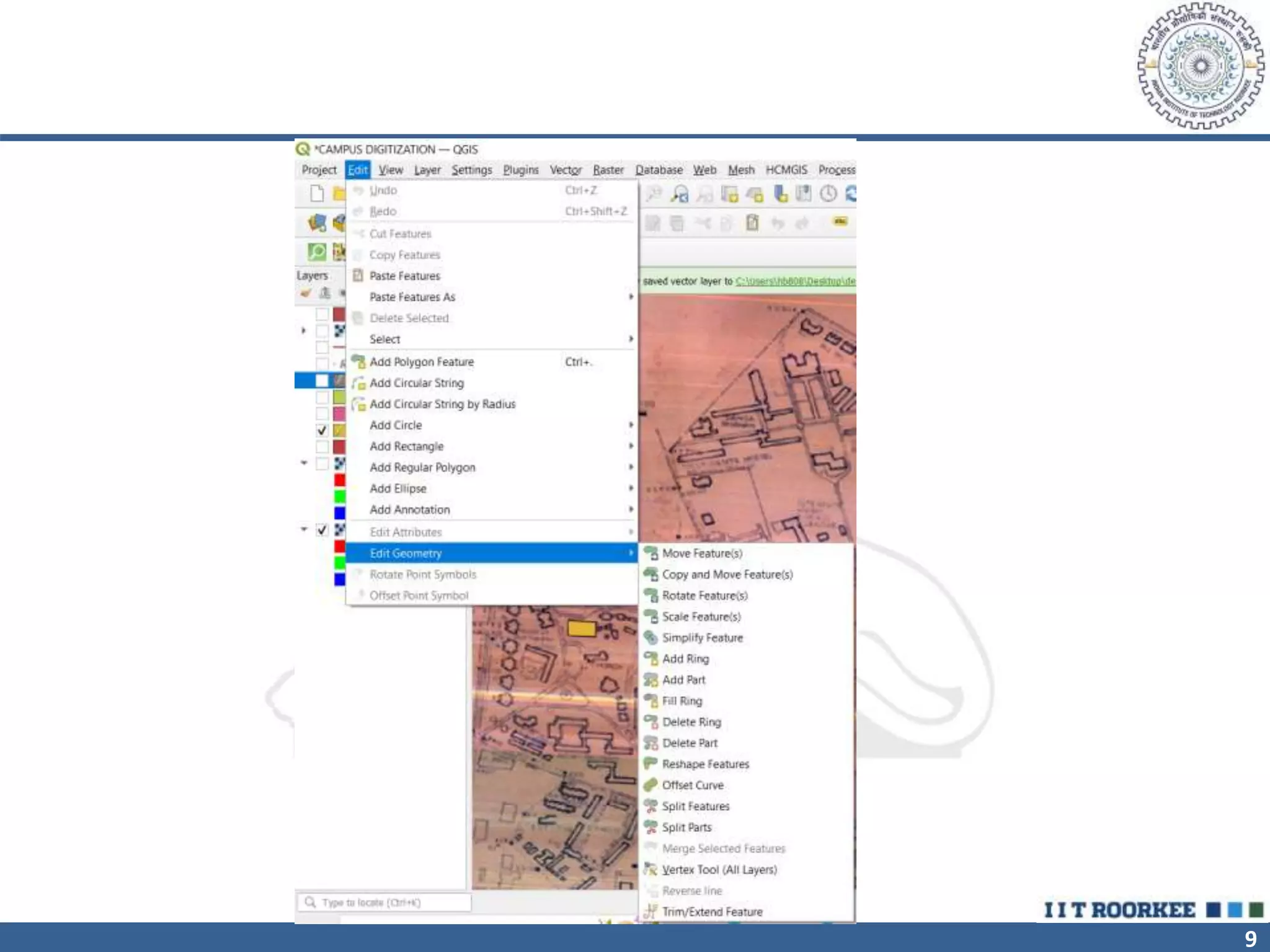
Task: Click the New Project blank page icon
Action: [317, 193]
